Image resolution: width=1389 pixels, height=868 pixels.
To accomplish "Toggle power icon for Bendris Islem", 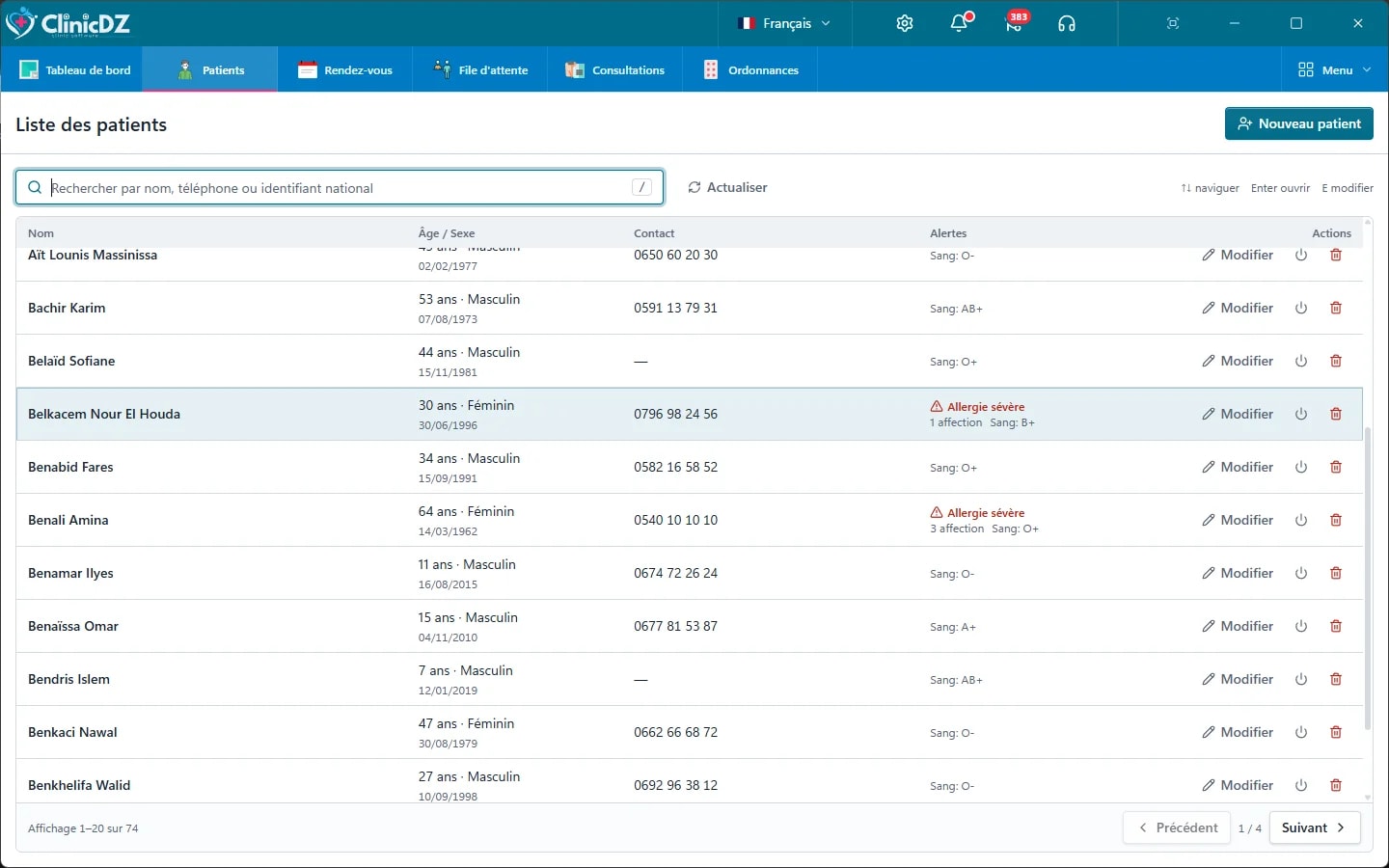I will click(1301, 679).
